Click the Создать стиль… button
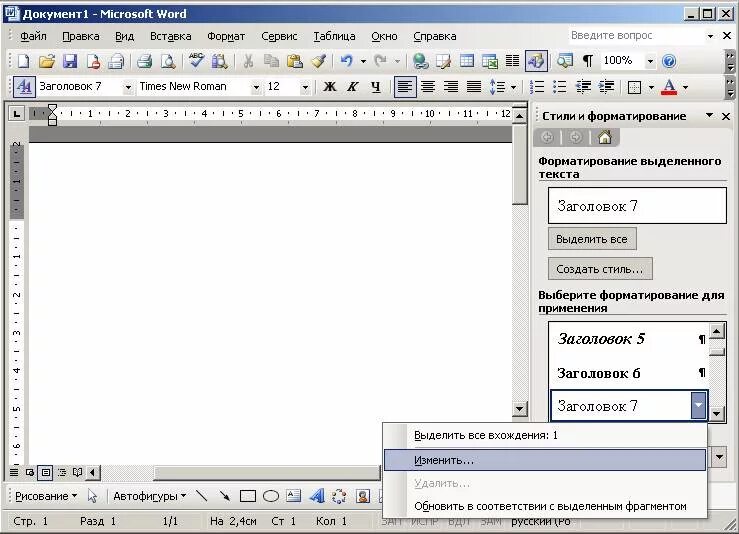The image size is (739, 534). (x=600, y=269)
